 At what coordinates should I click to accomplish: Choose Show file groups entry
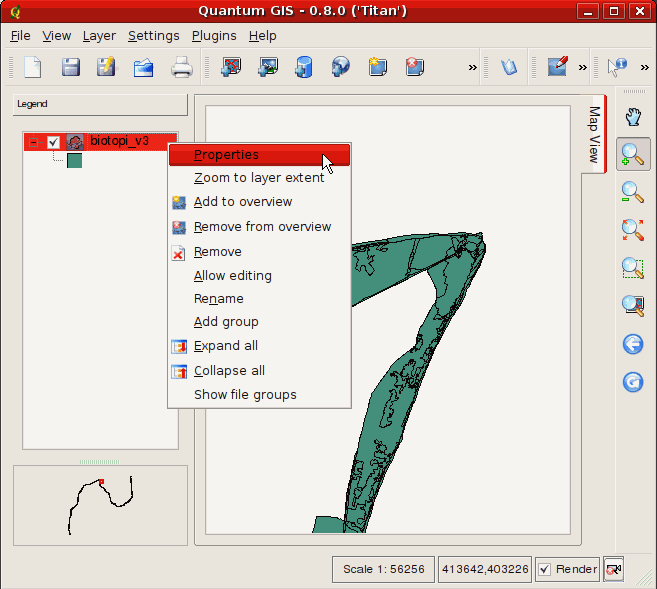click(259, 395)
